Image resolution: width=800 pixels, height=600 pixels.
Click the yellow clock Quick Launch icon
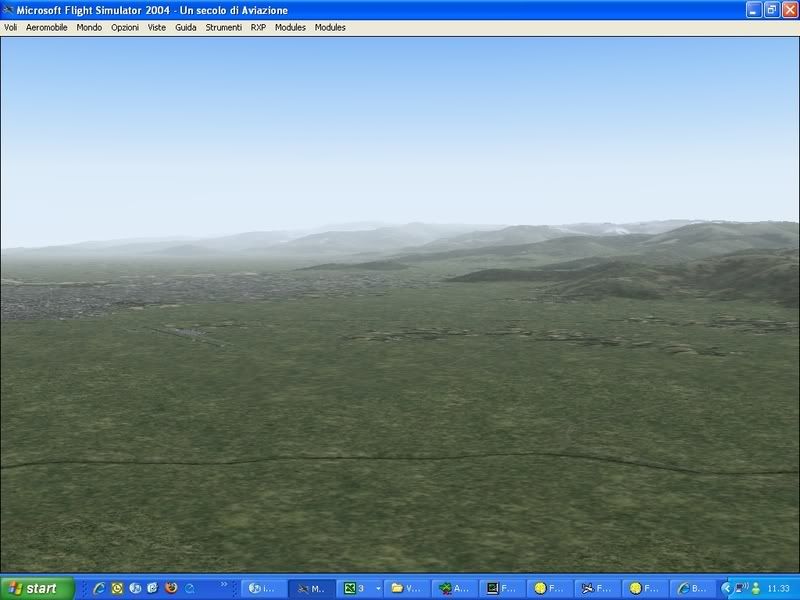tap(117, 588)
